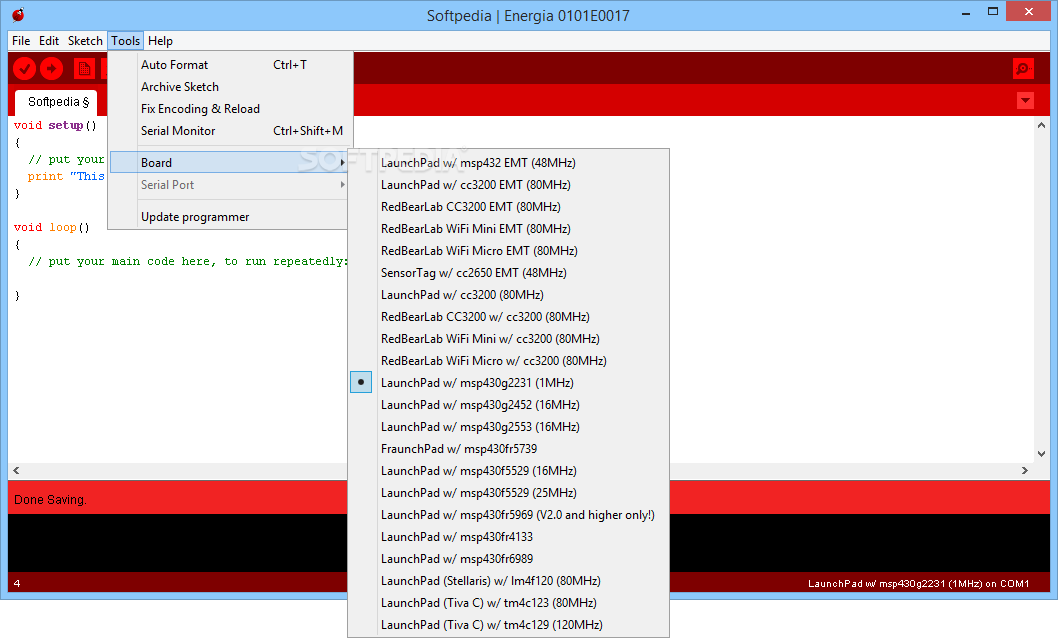1058x638 pixels.
Task: Select LaunchPad w/ msp430g2231 (1MHz) label
Action: tap(477, 382)
